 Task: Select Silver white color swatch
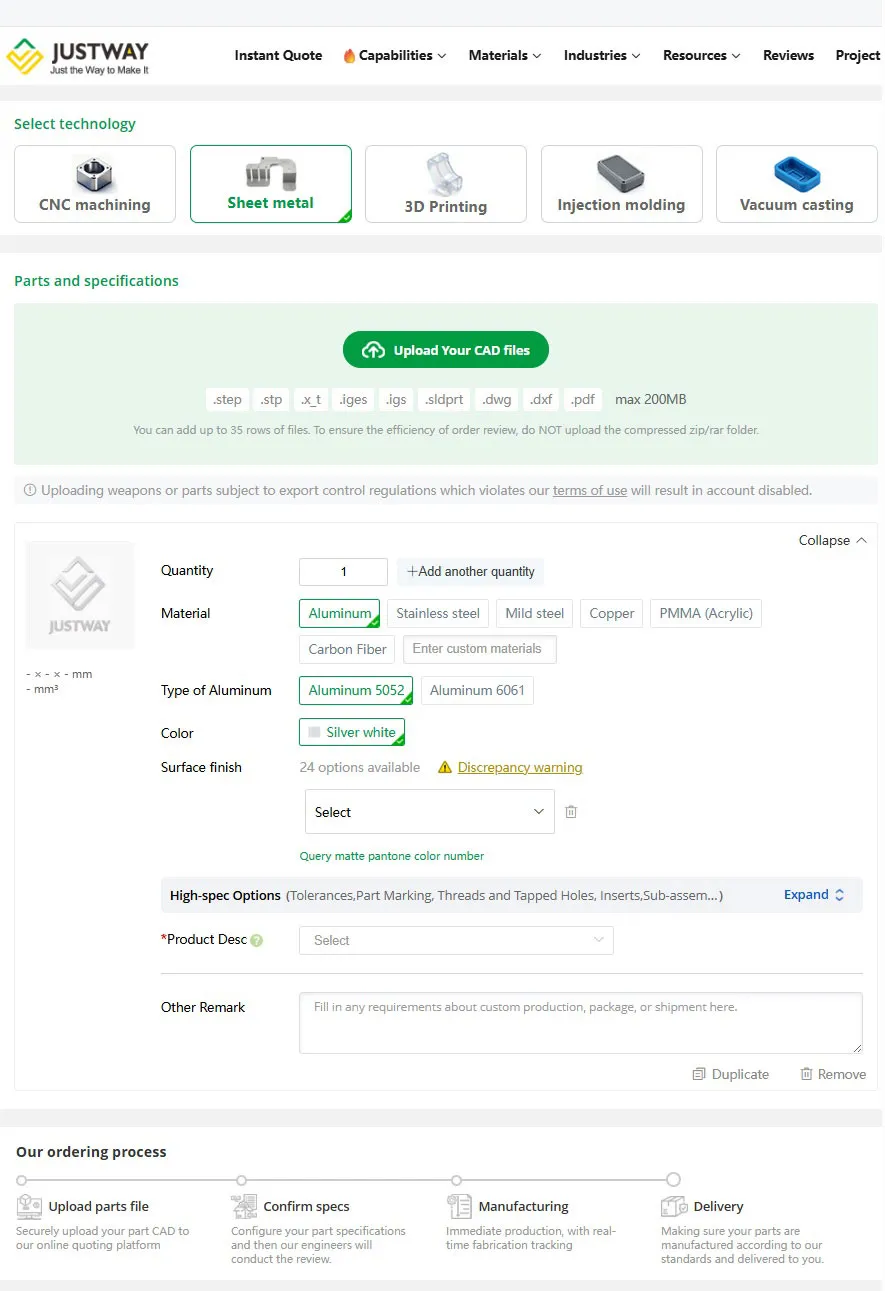pyautogui.click(x=352, y=732)
